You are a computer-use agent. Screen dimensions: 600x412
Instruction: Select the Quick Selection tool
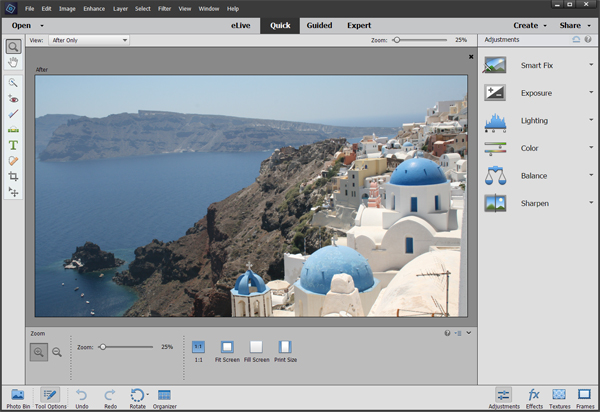point(13,83)
